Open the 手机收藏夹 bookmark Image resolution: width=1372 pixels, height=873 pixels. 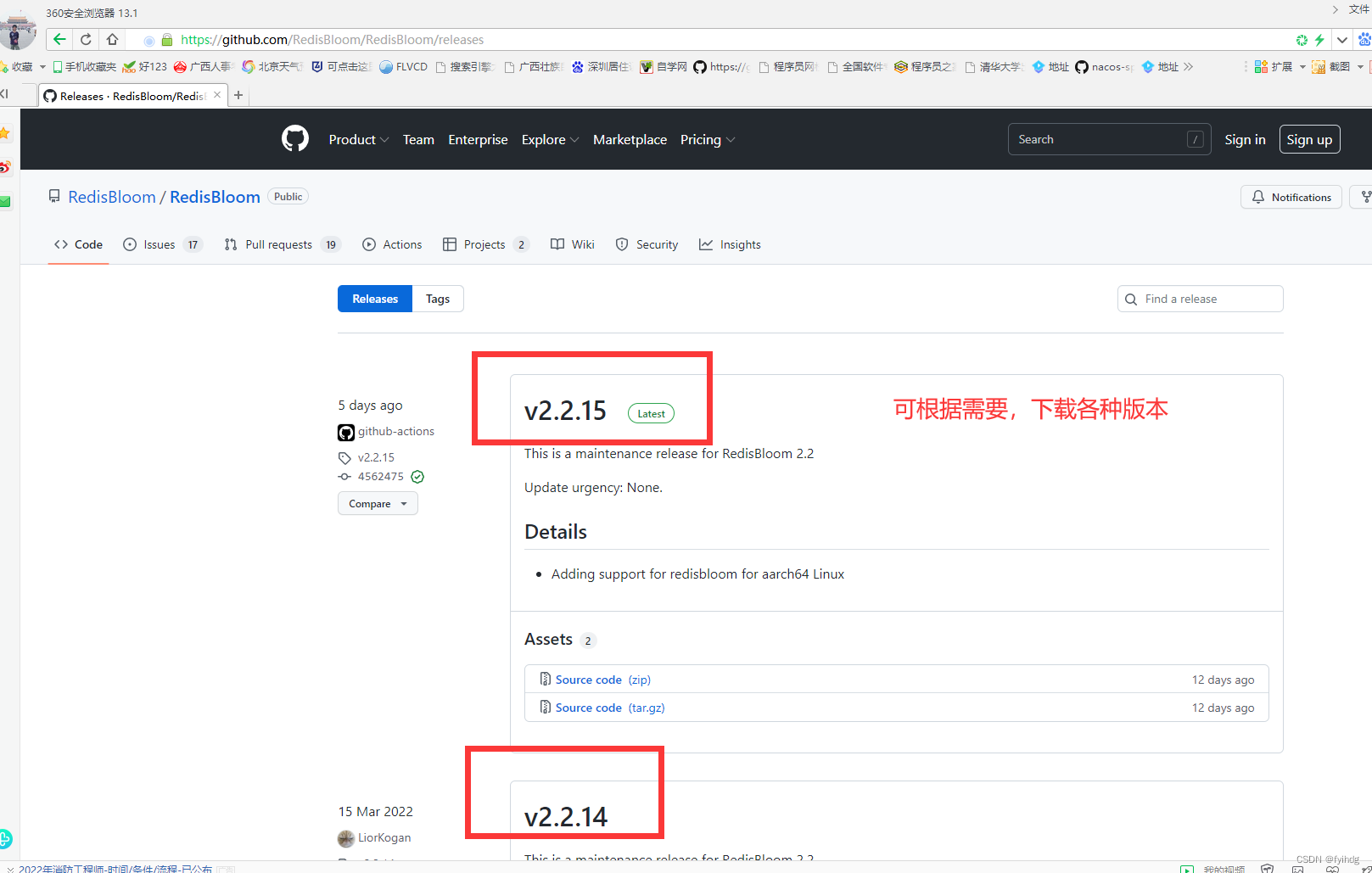coord(84,67)
